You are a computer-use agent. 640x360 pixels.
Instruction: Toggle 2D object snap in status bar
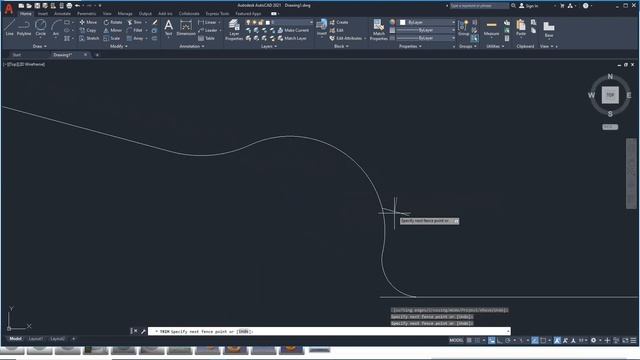(x=543, y=340)
